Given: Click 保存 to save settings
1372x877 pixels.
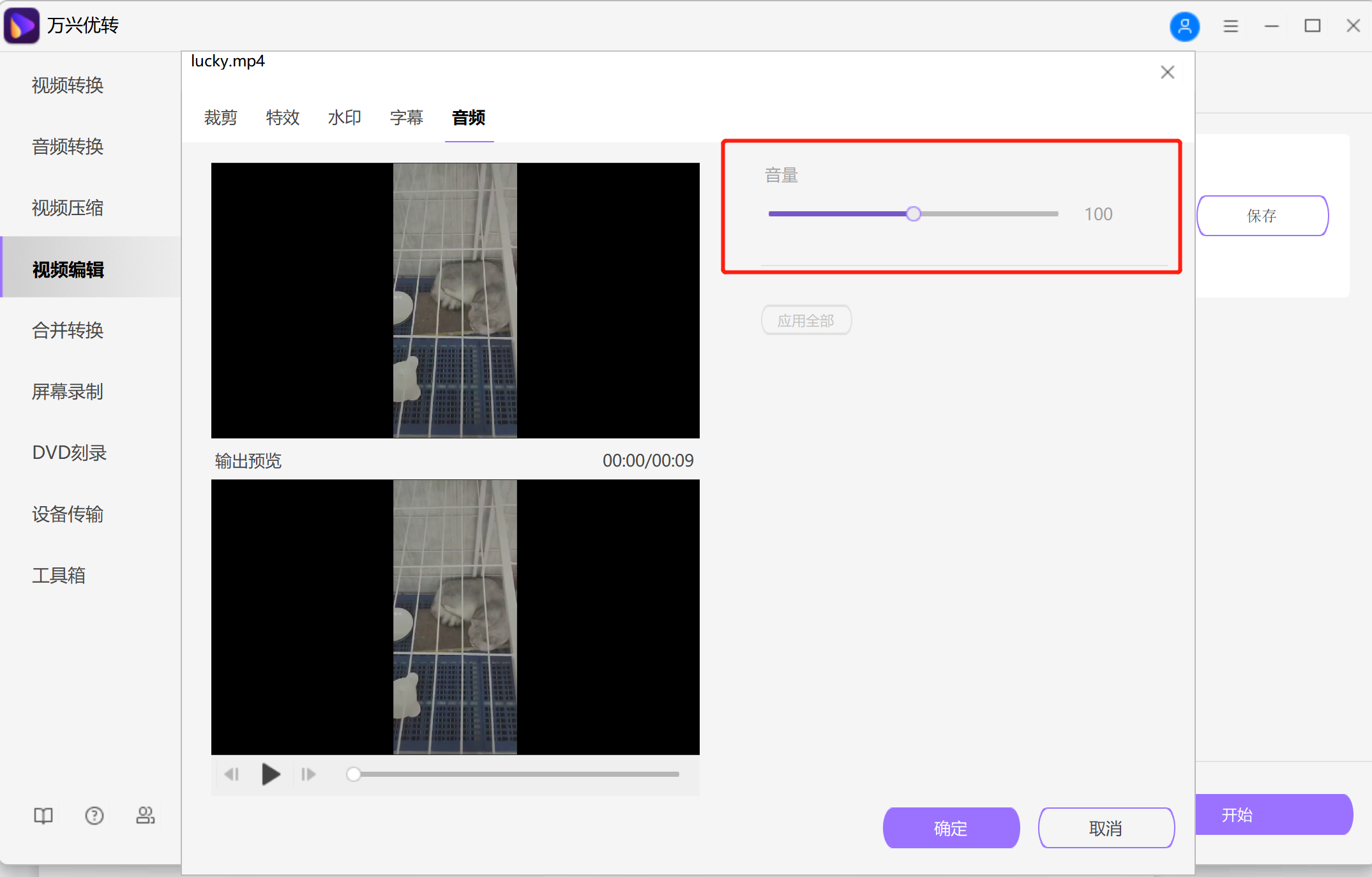Looking at the screenshot, I should (1262, 216).
